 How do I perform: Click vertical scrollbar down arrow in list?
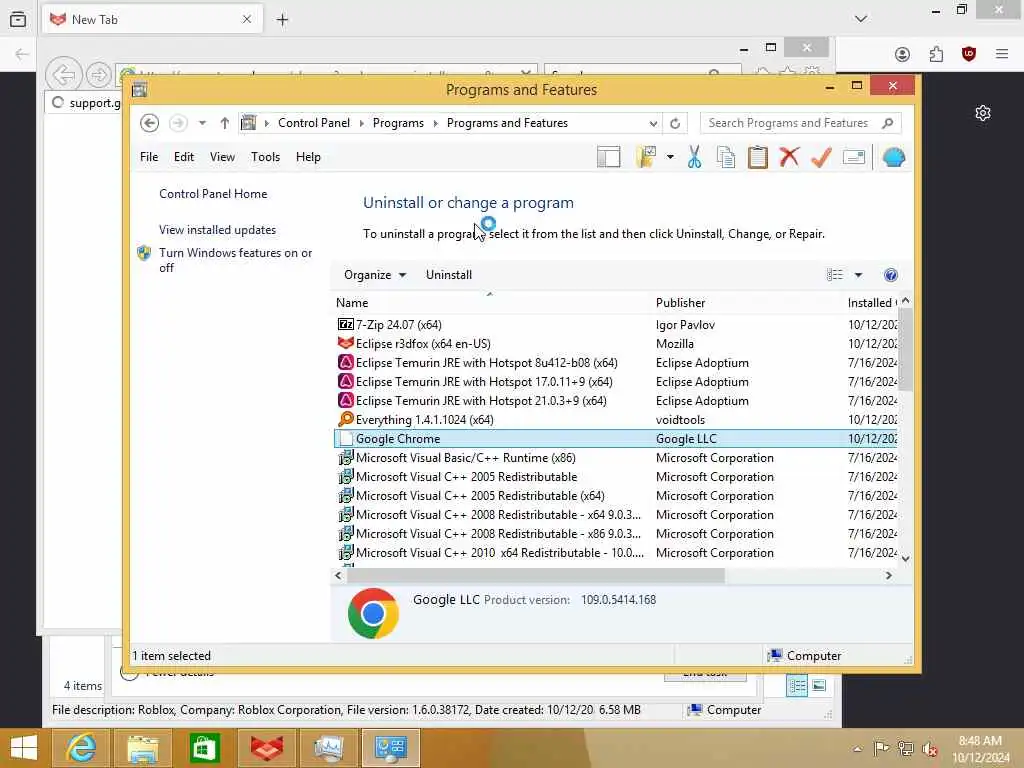tap(905, 558)
